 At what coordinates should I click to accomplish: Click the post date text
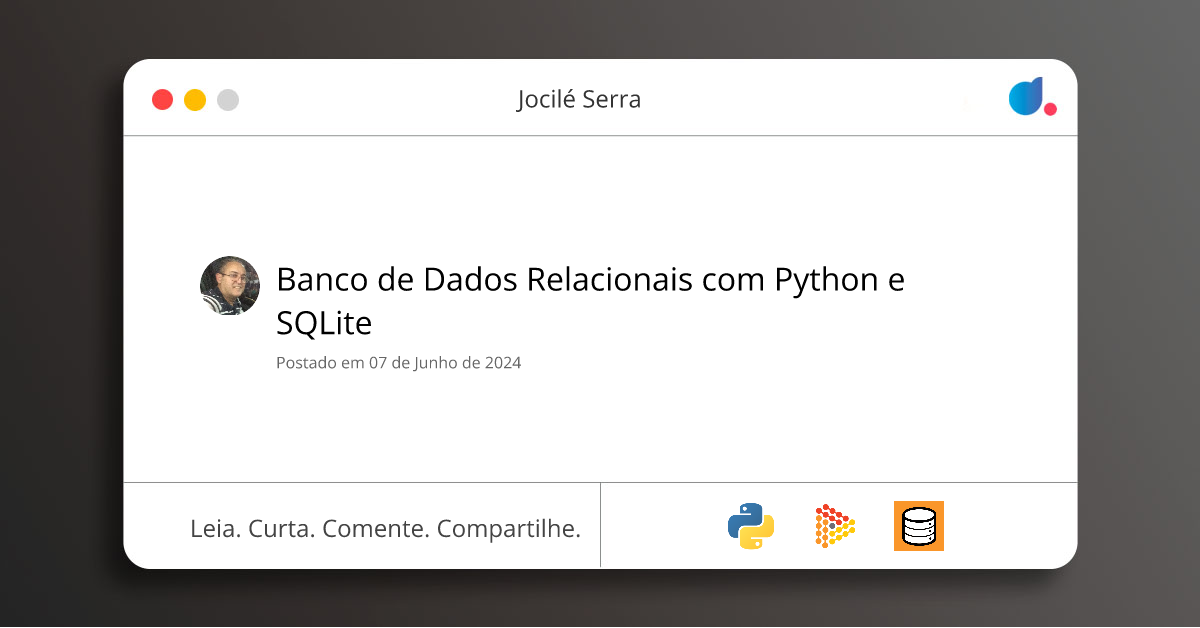pos(398,363)
